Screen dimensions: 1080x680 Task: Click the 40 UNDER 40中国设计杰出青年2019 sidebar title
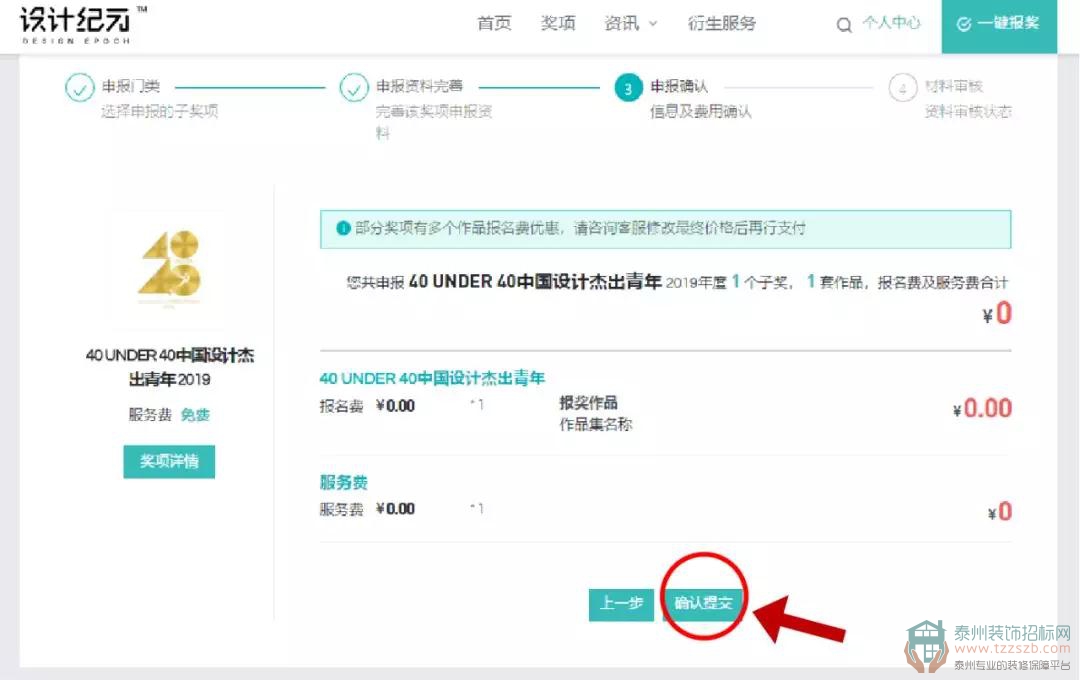tap(169, 367)
